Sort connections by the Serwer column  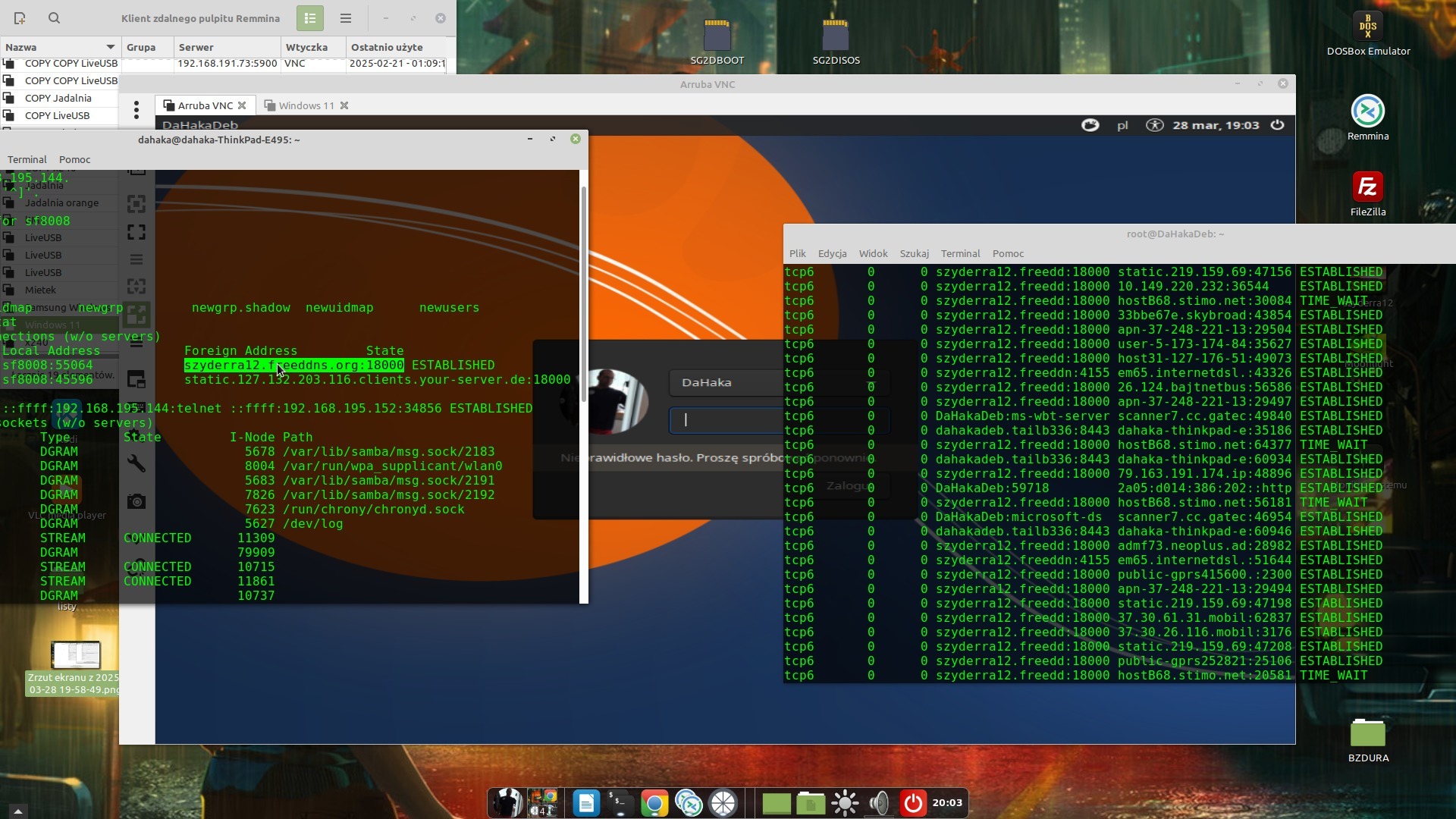[196, 47]
